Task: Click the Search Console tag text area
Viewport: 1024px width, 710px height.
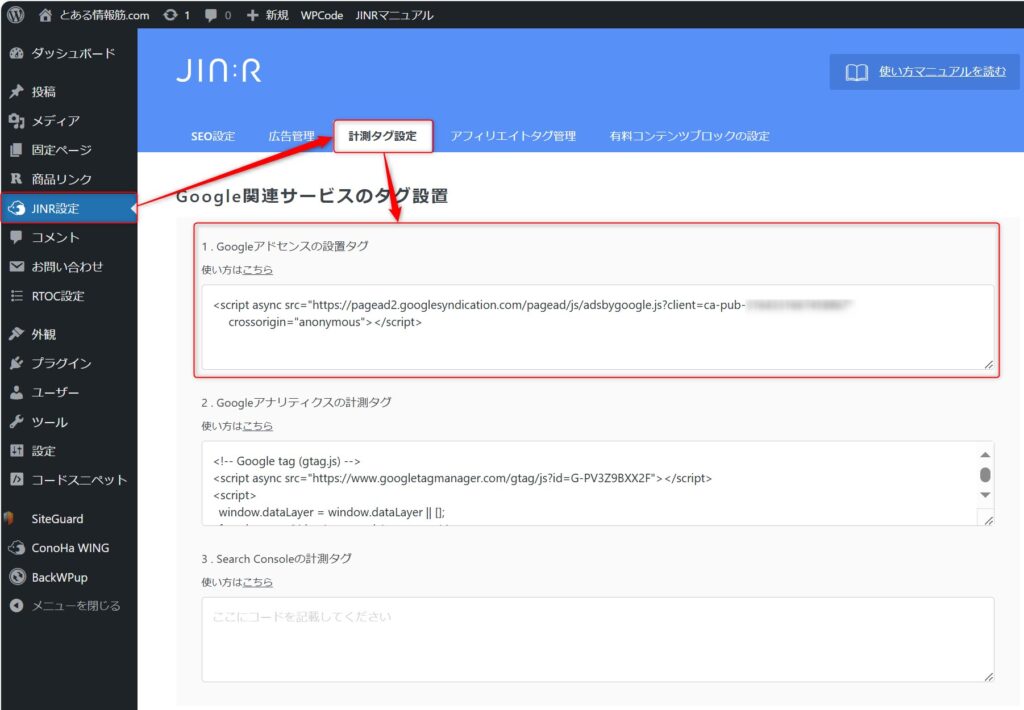Action: pos(598,639)
